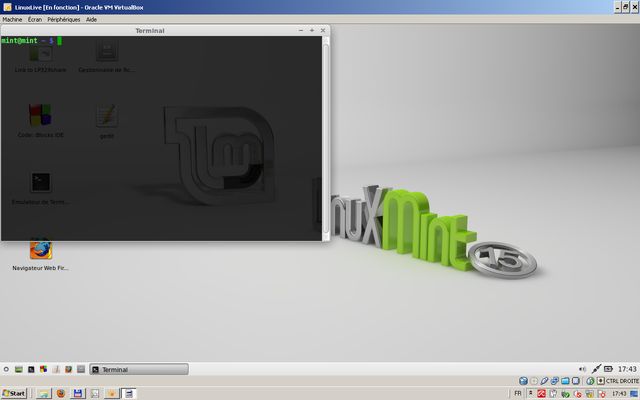Open the Mint panel menu button

pyautogui.click(x=6, y=369)
